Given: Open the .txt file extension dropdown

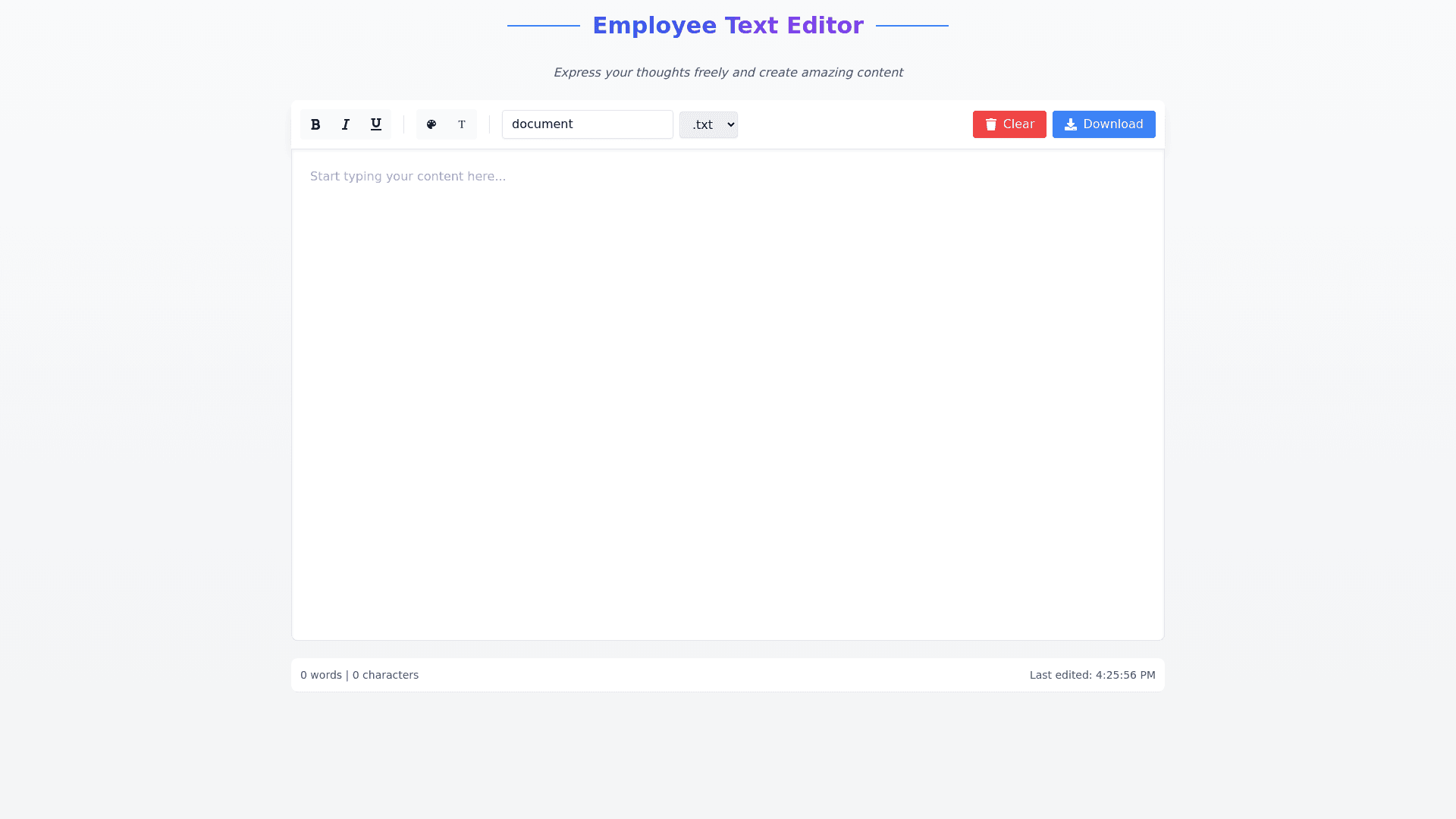Looking at the screenshot, I should pos(703,124).
